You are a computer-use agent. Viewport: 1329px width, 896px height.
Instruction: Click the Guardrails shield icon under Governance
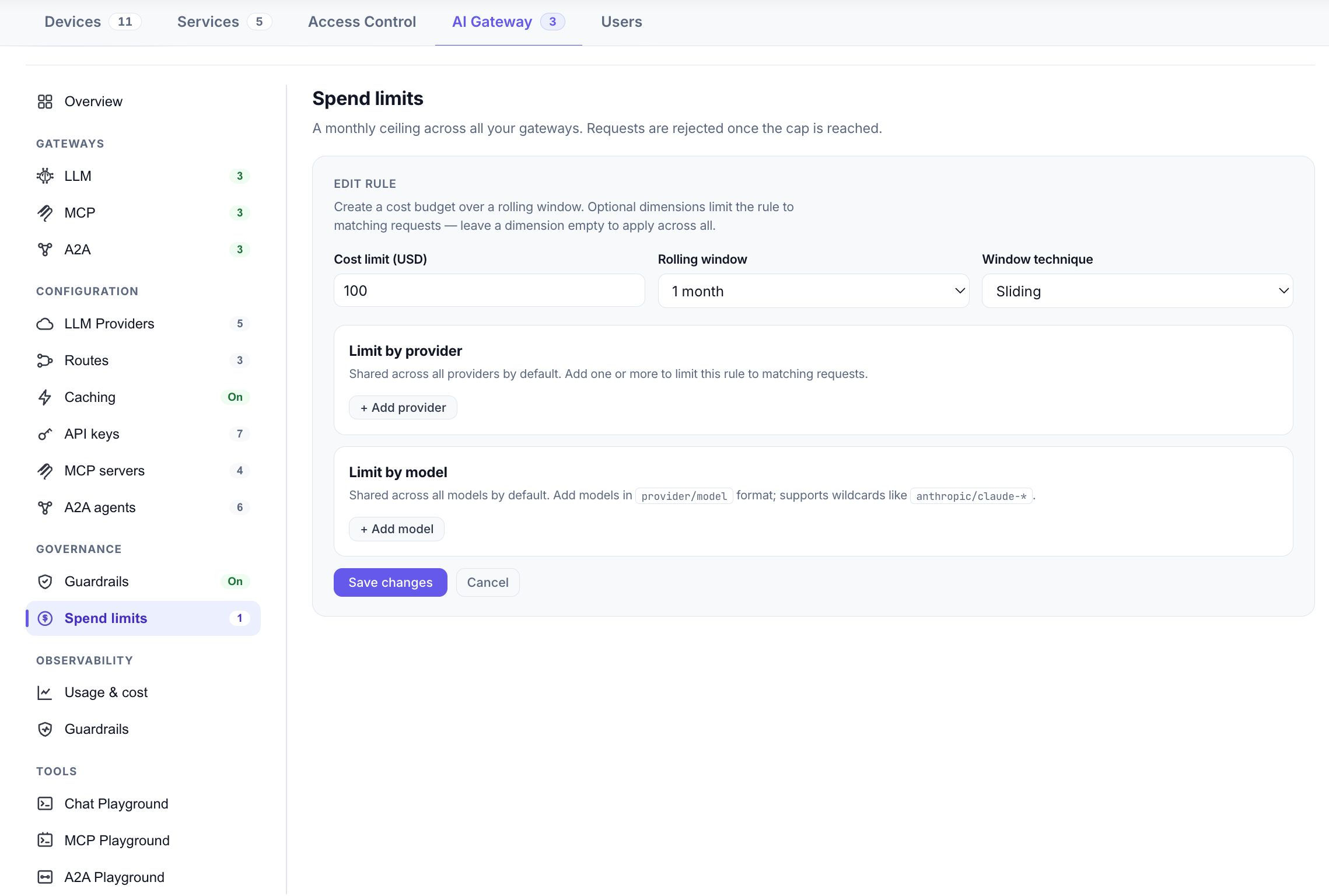coord(45,582)
